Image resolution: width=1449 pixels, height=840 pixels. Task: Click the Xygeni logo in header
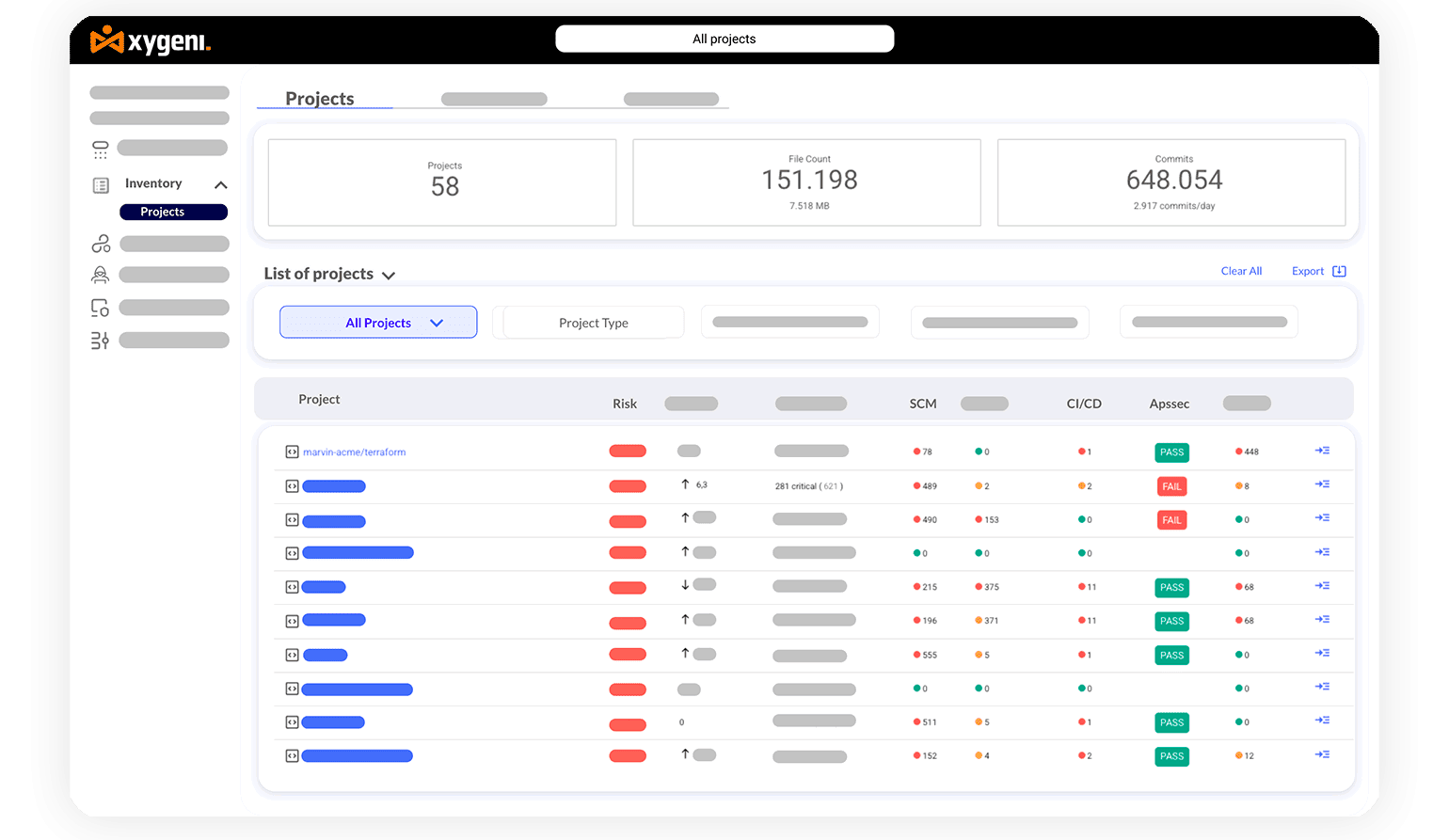[x=151, y=40]
